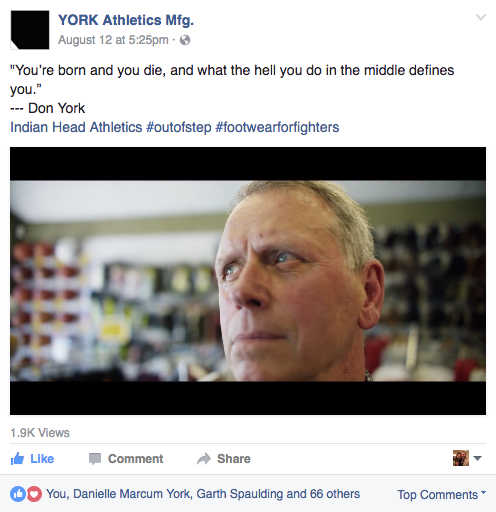Toggle the Like button on the post
Viewport: 496px width, 512px height.
[32, 459]
